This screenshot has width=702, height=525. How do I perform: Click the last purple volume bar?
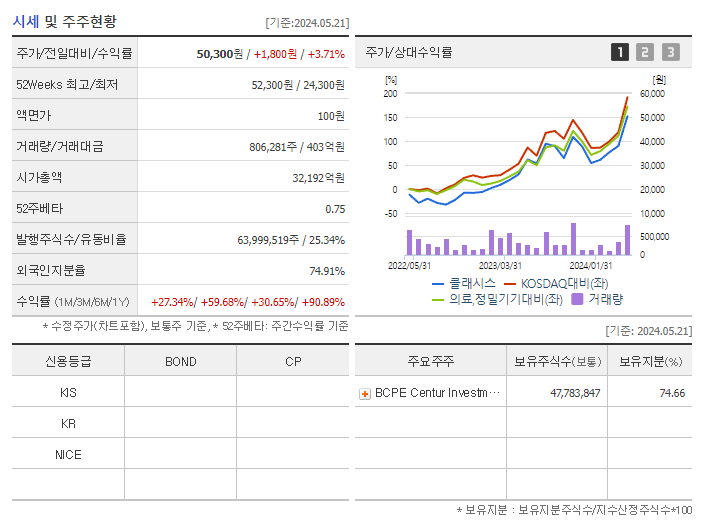(627, 240)
